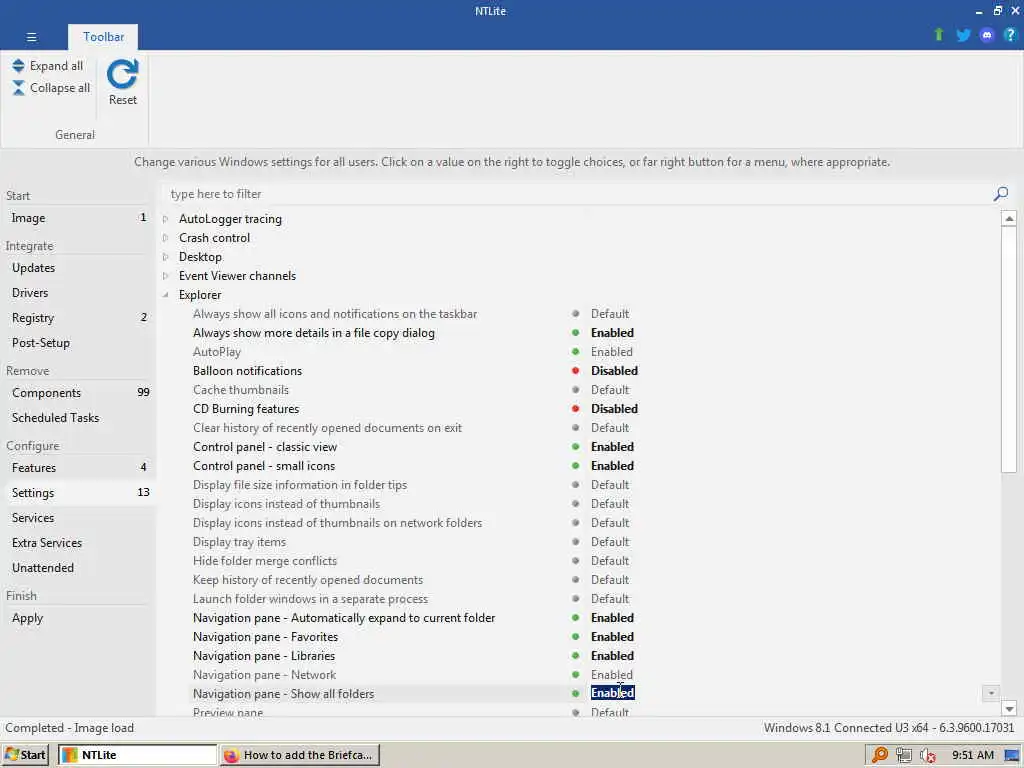The image size is (1024, 768).
Task: Click the Expand all label
Action: click(x=56, y=66)
